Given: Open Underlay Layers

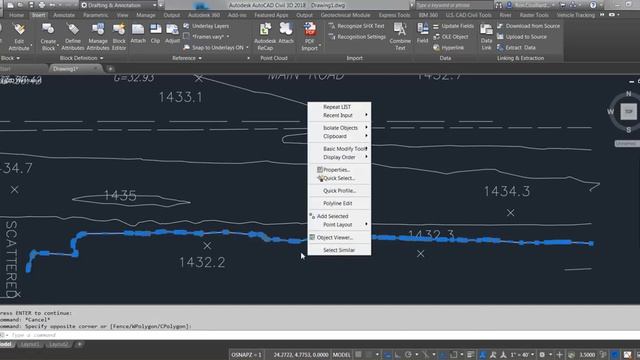Looking at the screenshot, I should pyautogui.click(x=206, y=26).
